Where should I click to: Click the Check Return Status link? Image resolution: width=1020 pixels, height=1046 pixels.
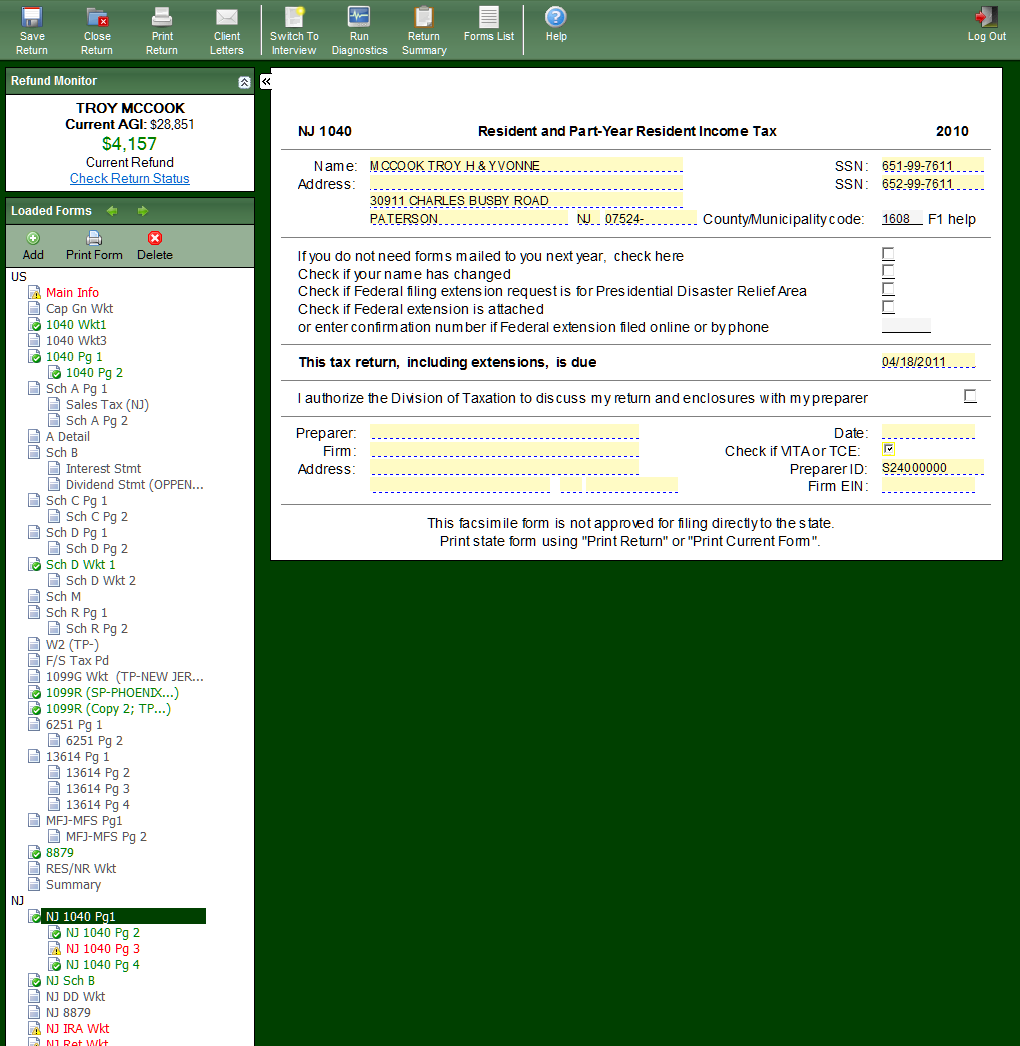point(129,178)
